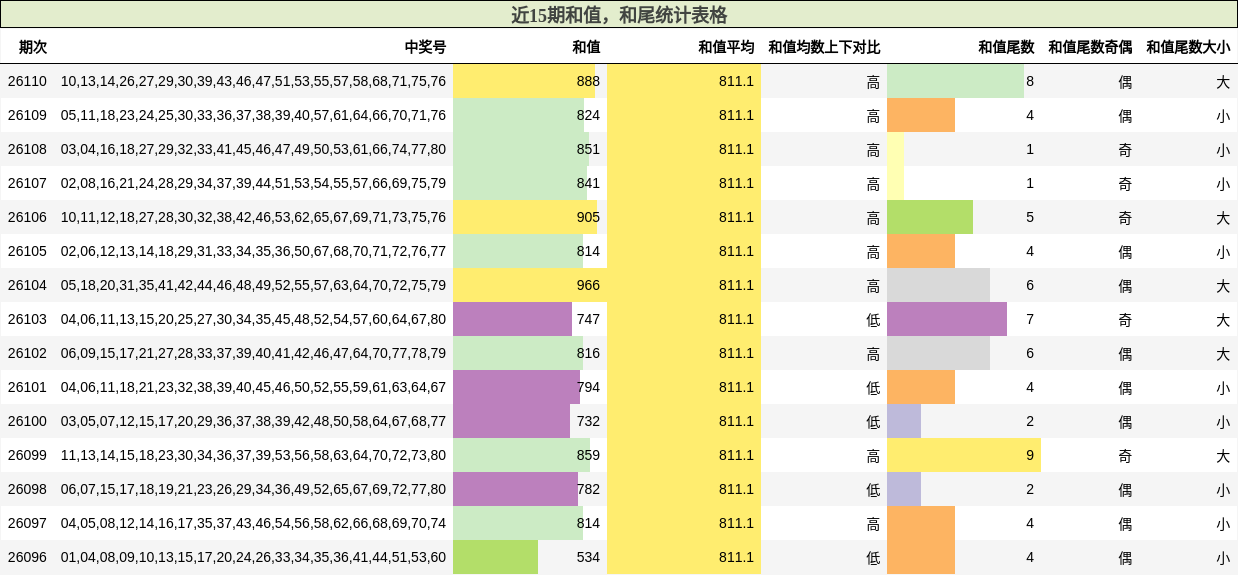The width and height of the screenshot is (1238, 575).
Task: Click sum value 747
Action: click(588, 319)
